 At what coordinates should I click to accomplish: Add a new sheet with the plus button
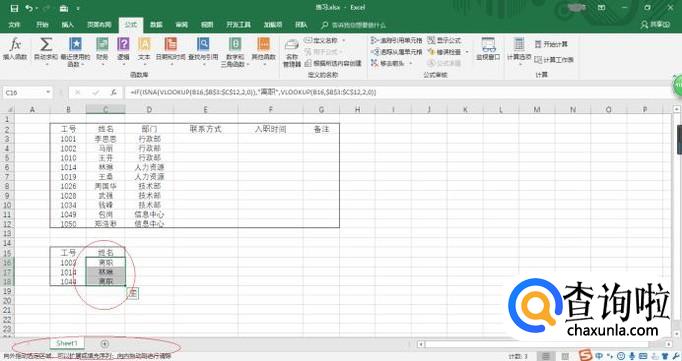pyautogui.click(x=104, y=344)
